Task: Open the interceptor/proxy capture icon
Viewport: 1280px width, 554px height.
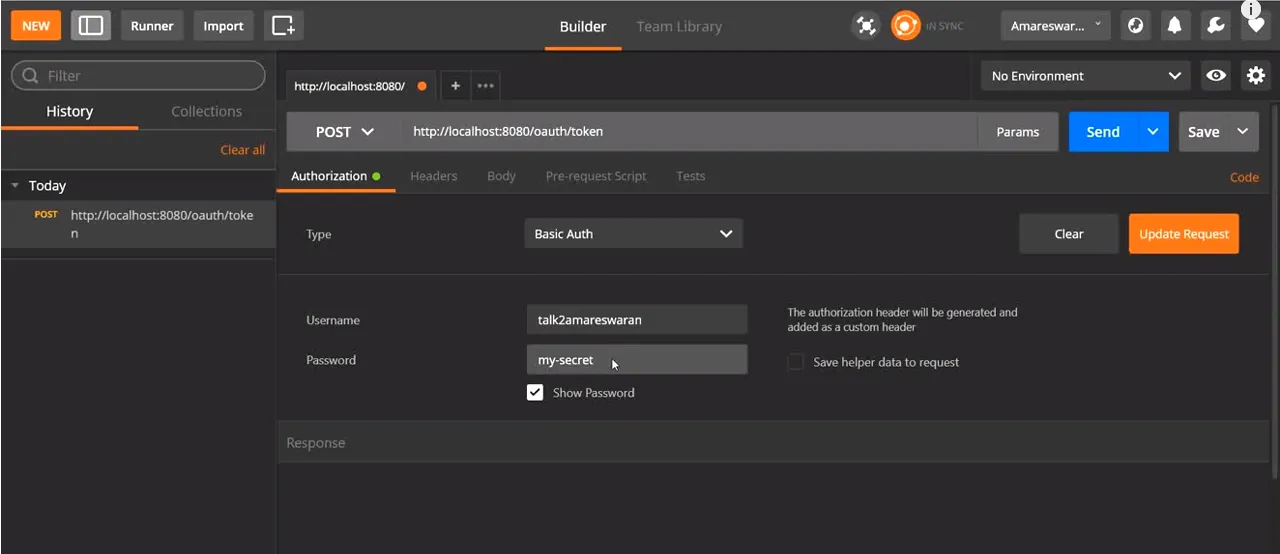Action: point(866,26)
